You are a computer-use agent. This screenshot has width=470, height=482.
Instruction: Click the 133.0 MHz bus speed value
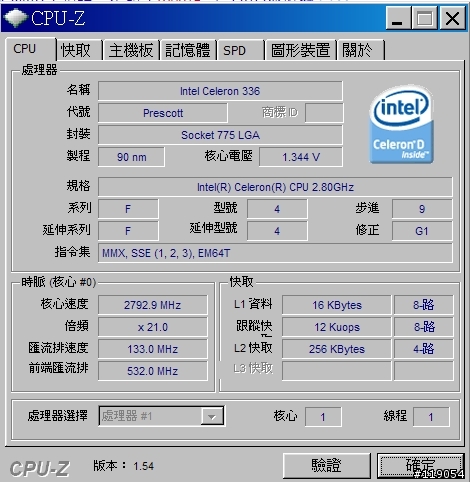coord(153,349)
